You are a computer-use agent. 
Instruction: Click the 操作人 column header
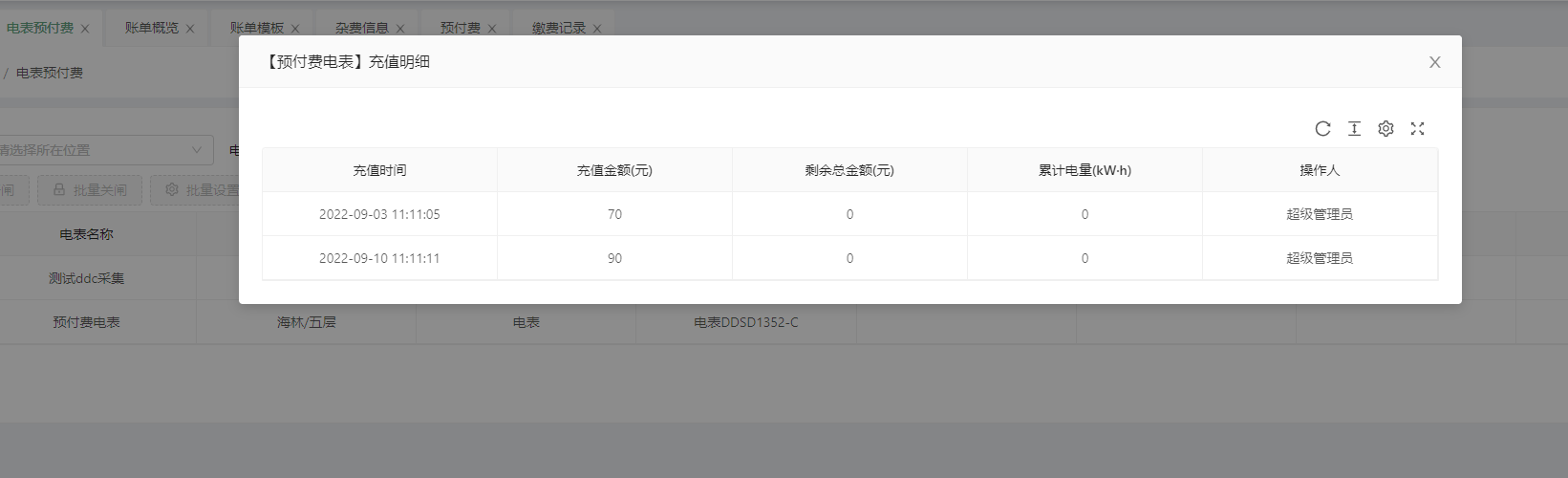[1320, 170]
